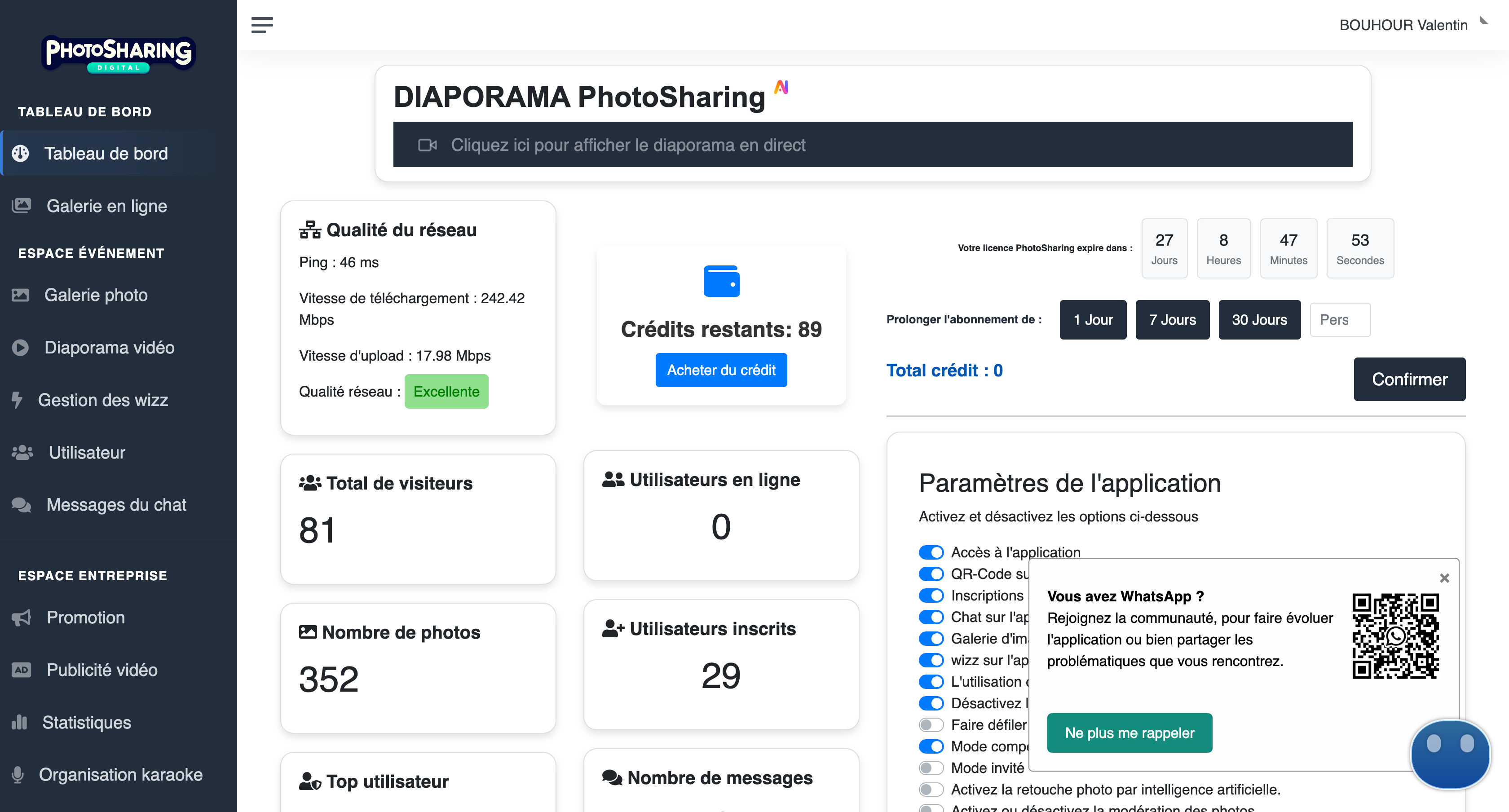This screenshot has height=812, width=1509.
Task: Toggle Faire défiler switch
Action: 931,725
